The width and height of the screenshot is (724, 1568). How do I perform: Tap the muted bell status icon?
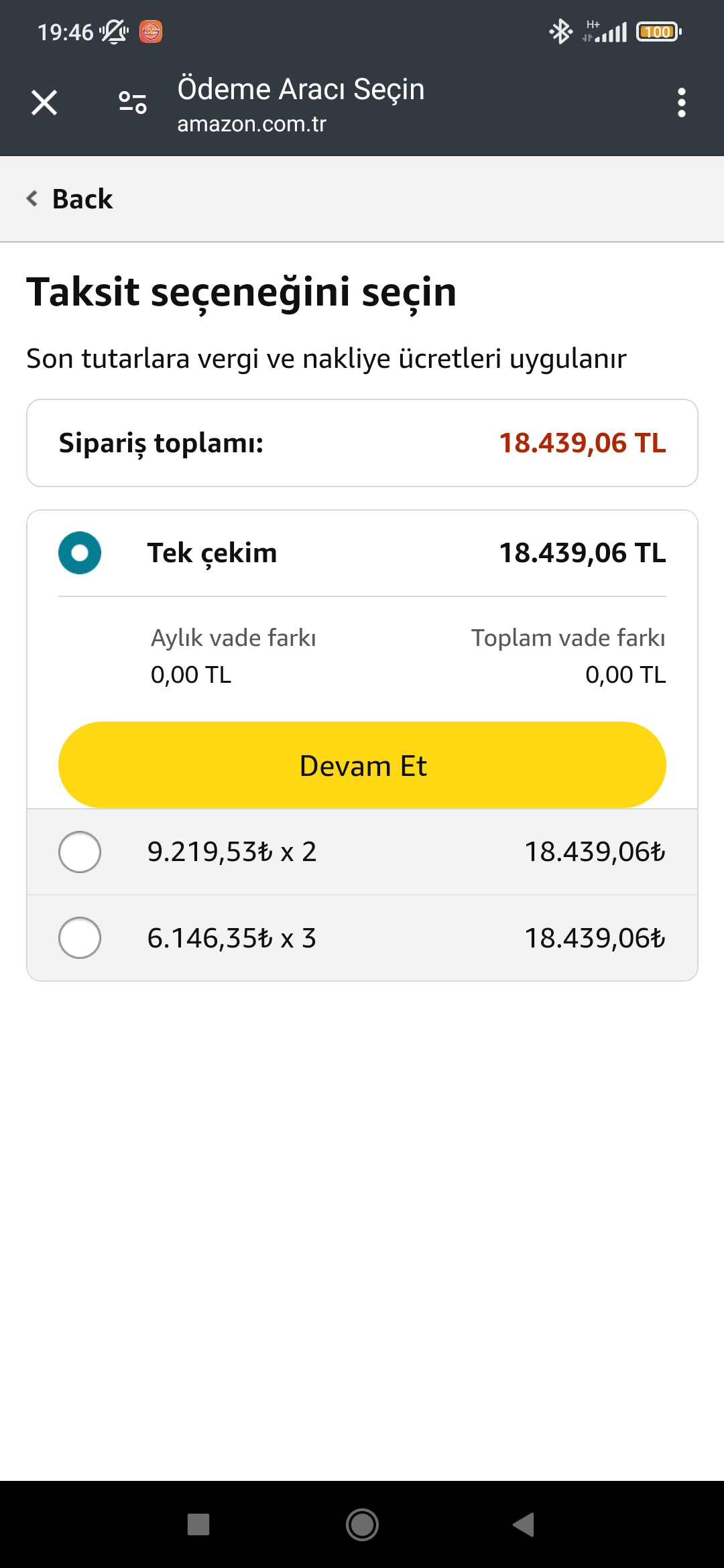(x=114, y=31)
